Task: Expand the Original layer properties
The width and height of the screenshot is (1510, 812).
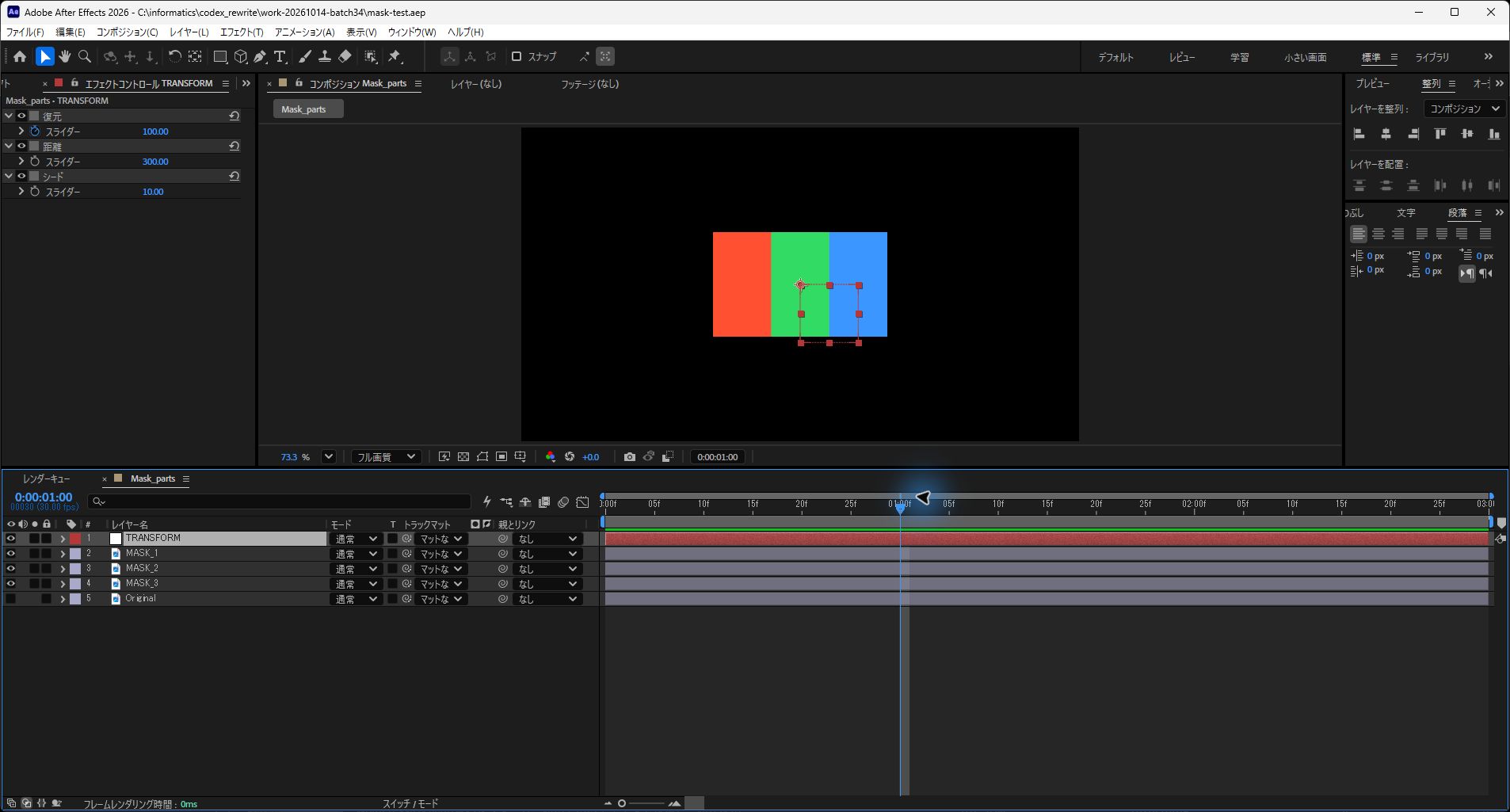Action: tap(63, 599)
